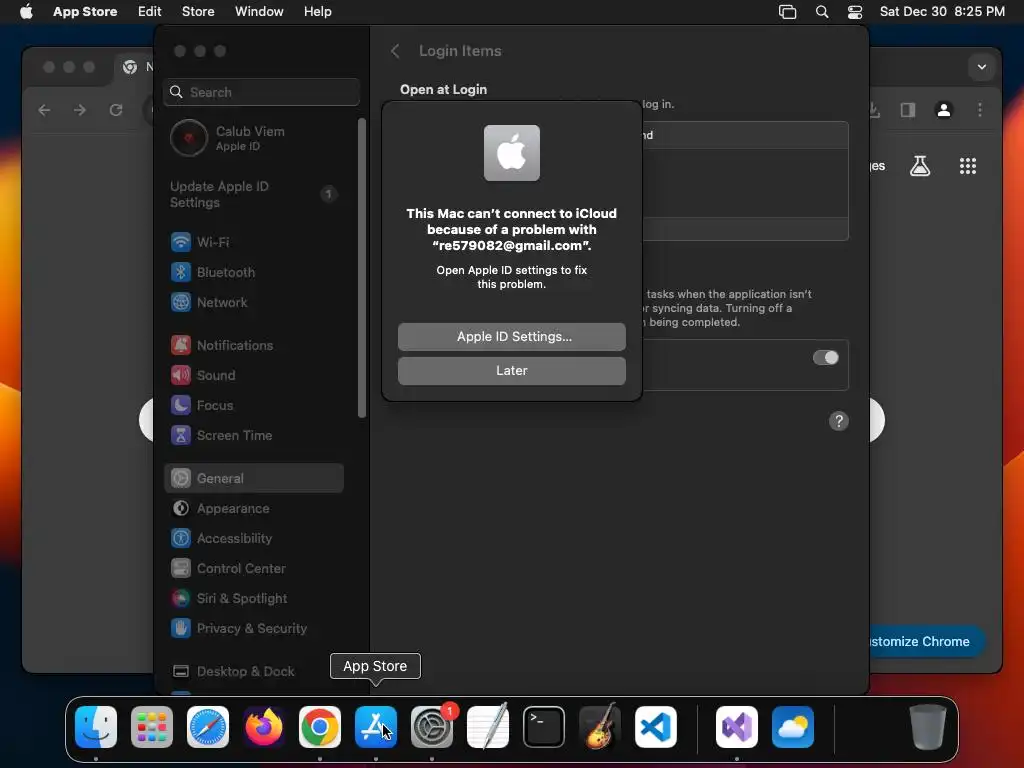
Task: Click the settings Search field
Action: pos(261,92)
